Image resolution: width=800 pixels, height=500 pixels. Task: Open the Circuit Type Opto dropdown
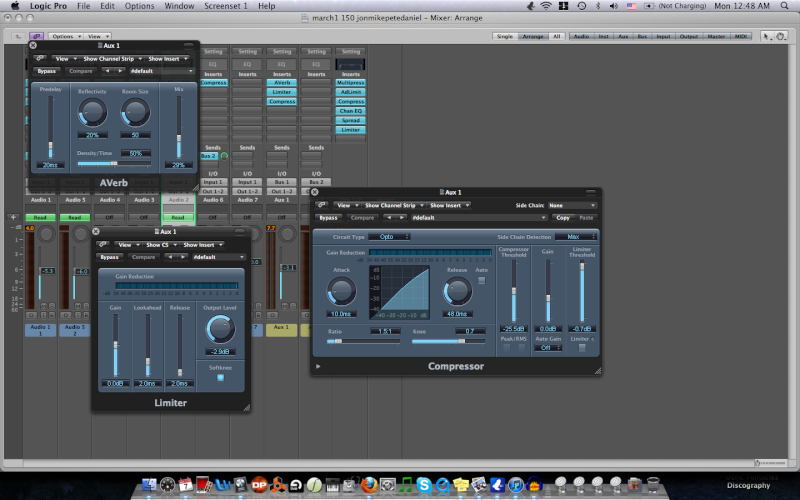[389, 237]
